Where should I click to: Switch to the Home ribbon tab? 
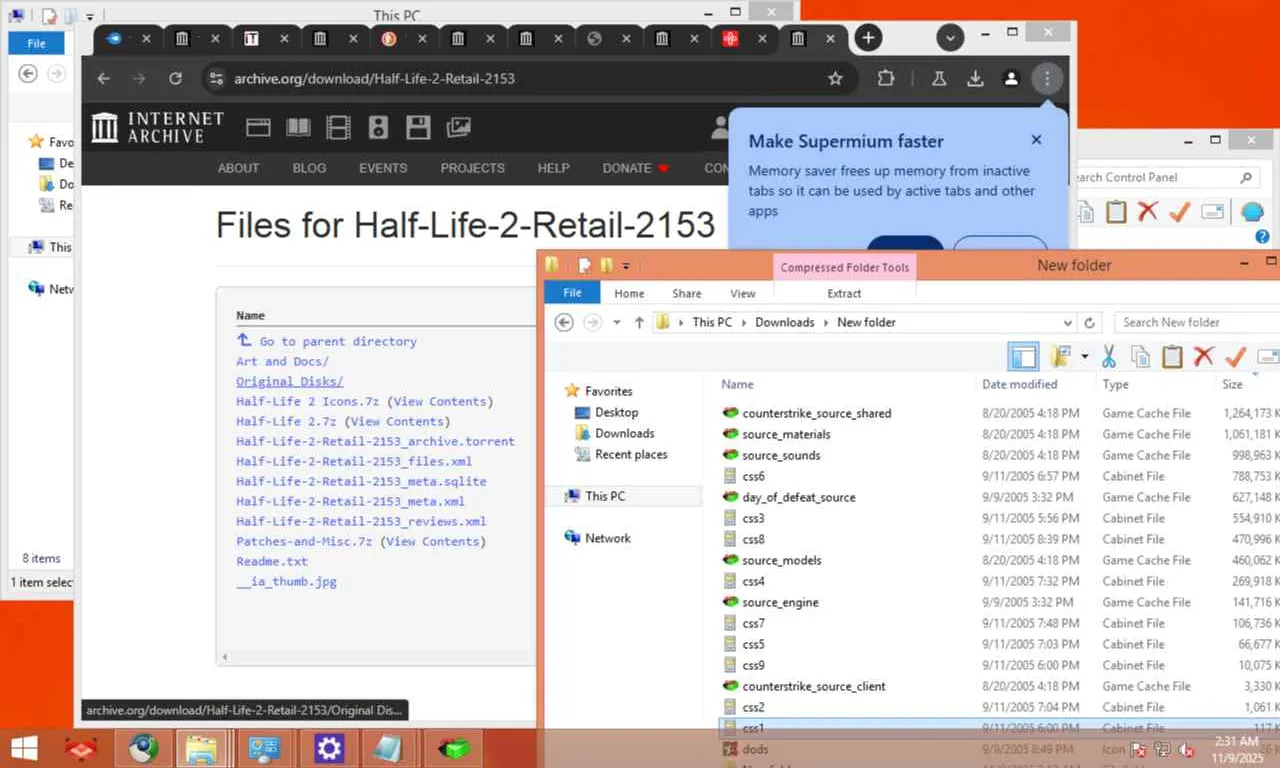[629, 293]
